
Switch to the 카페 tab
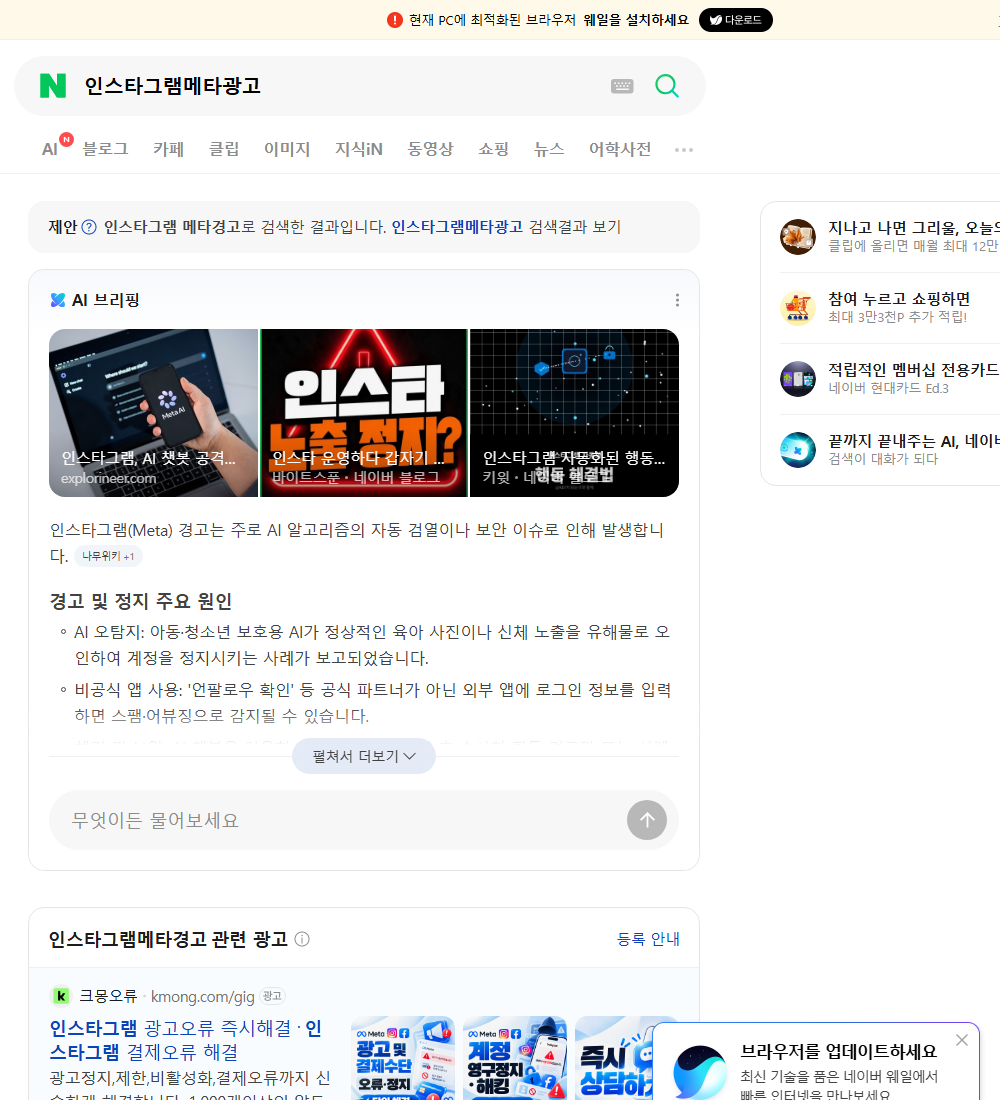click(x=168, y=149)
